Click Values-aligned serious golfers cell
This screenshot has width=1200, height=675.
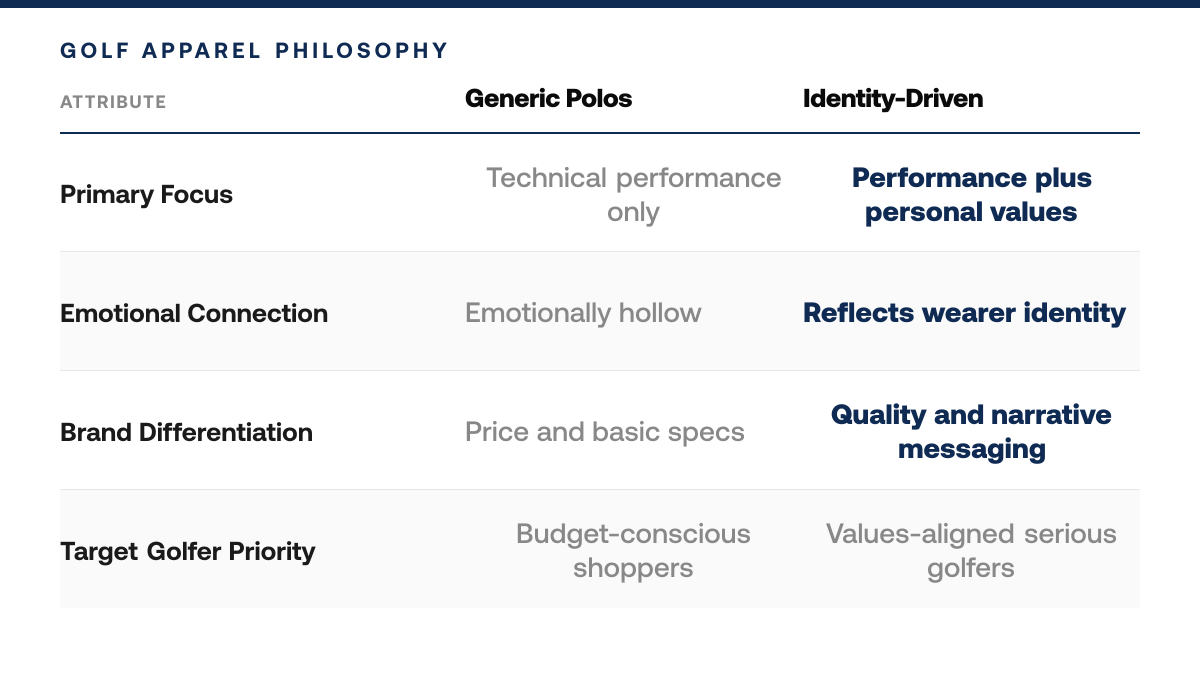point(971,551)
